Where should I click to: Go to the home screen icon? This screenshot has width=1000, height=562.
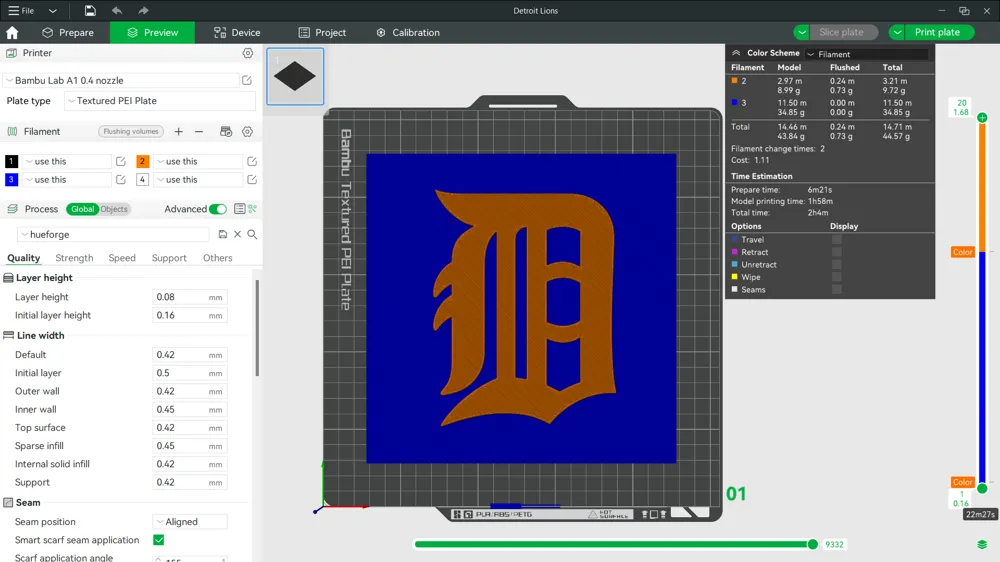(x=12, y=33)
